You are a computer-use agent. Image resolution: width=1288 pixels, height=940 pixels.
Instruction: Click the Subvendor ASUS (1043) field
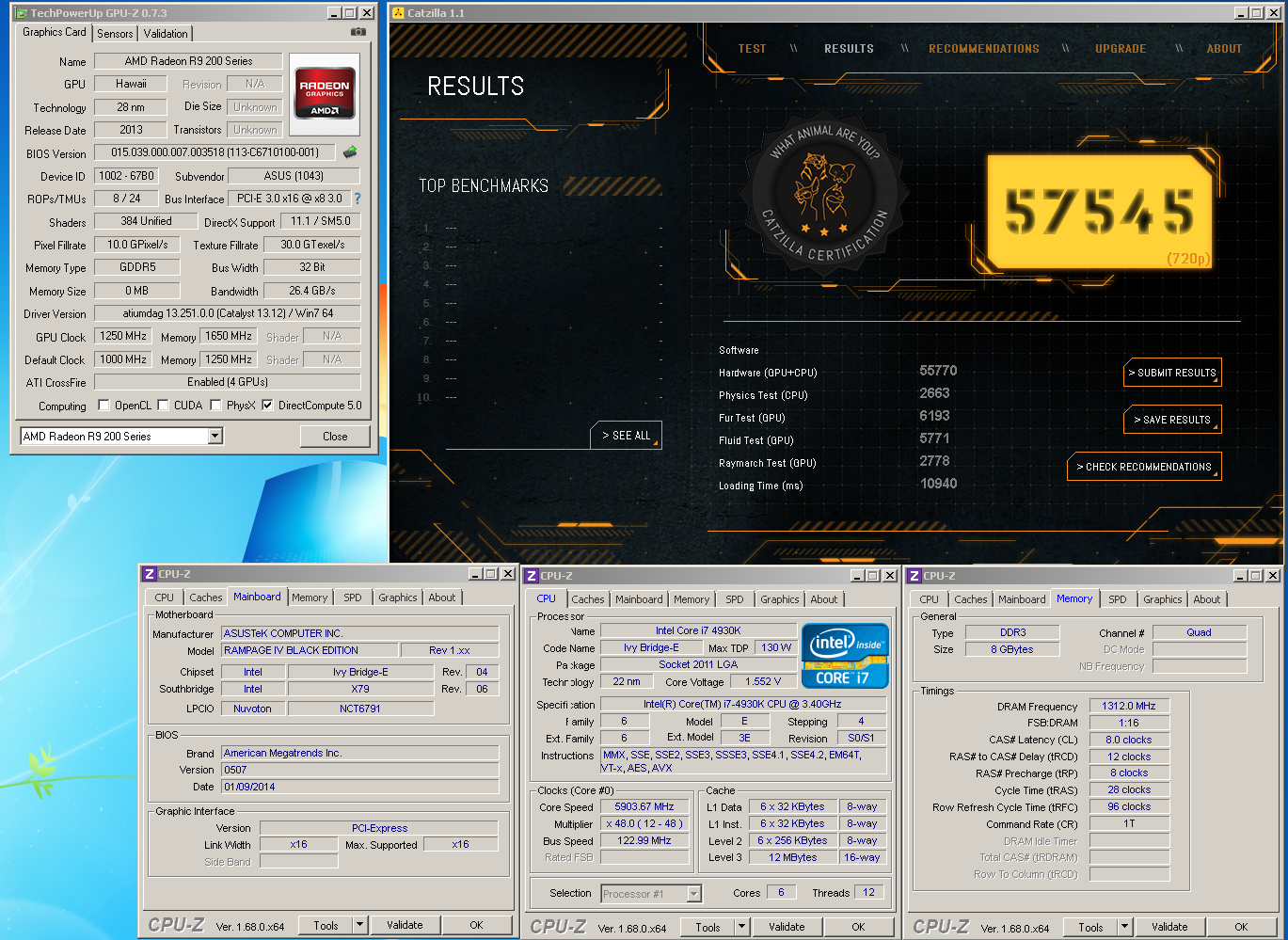click(x=294, y=176)
